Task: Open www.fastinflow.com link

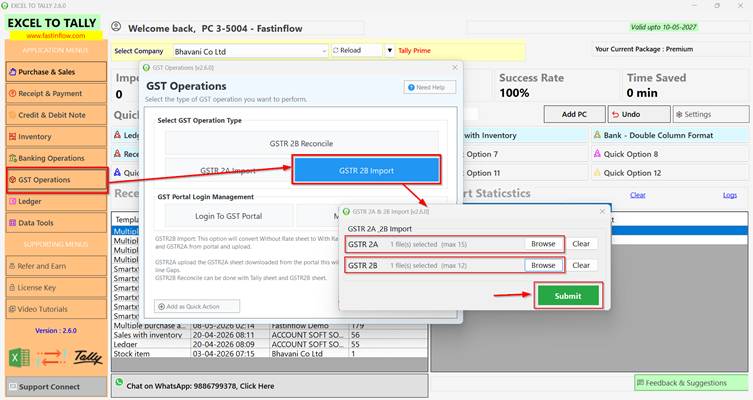Action: [x=56, y=36]
